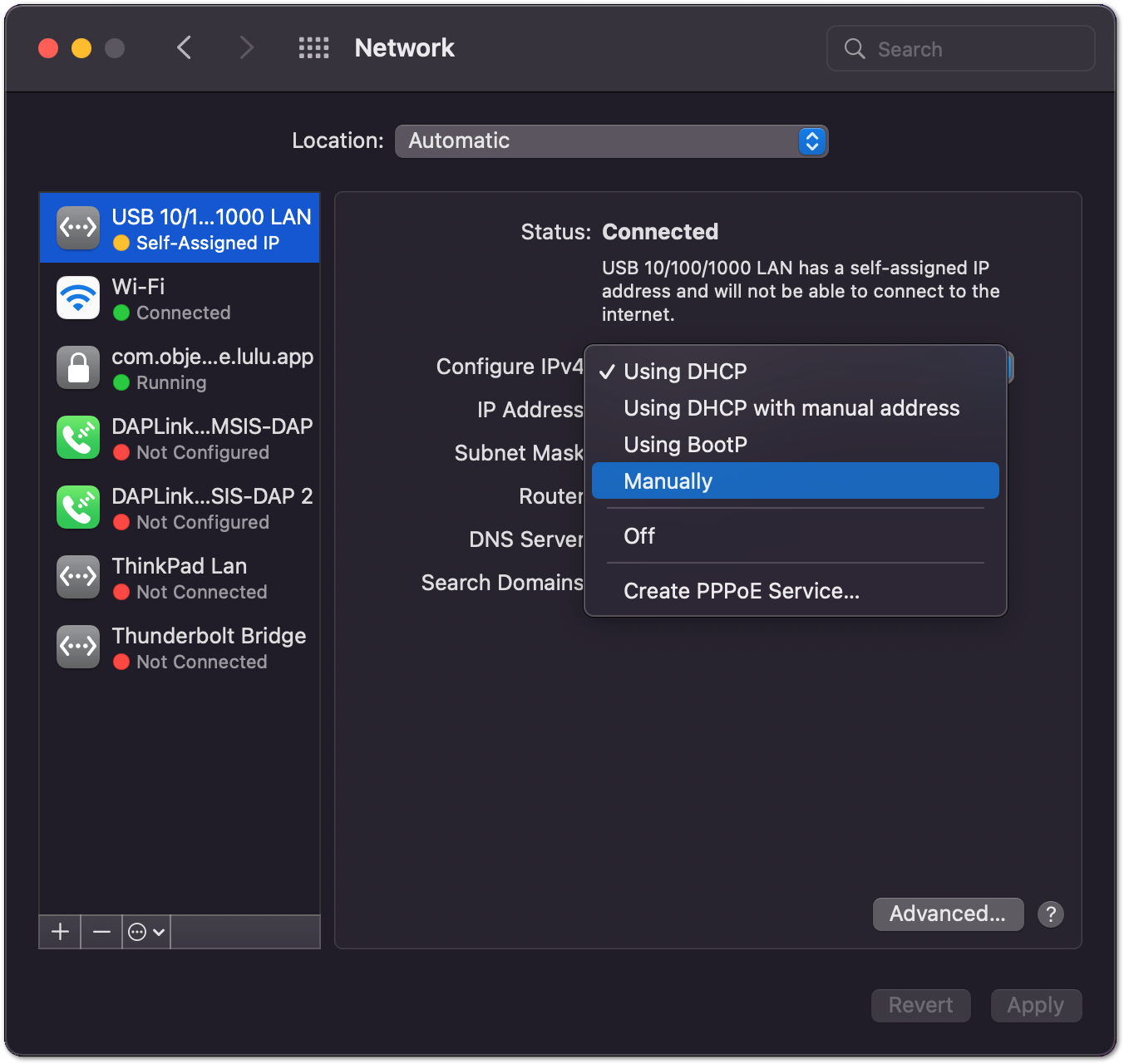Open the show-all grid icon
The image size is (1124, 1064).
[313, 48]
